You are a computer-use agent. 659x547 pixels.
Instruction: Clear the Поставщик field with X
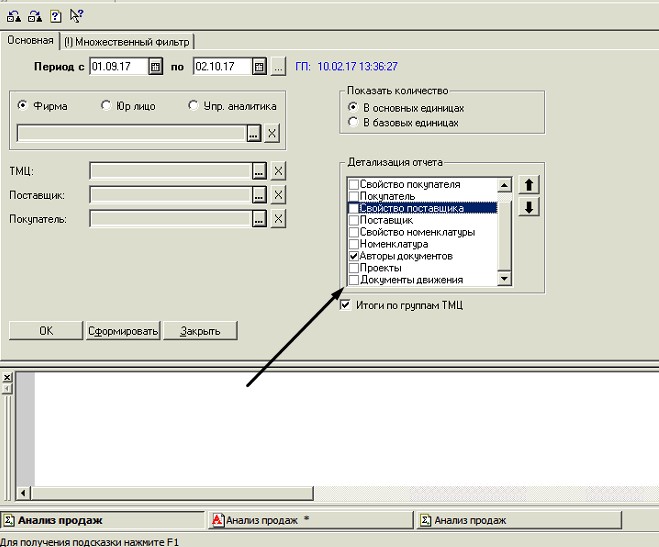point(278,194)
